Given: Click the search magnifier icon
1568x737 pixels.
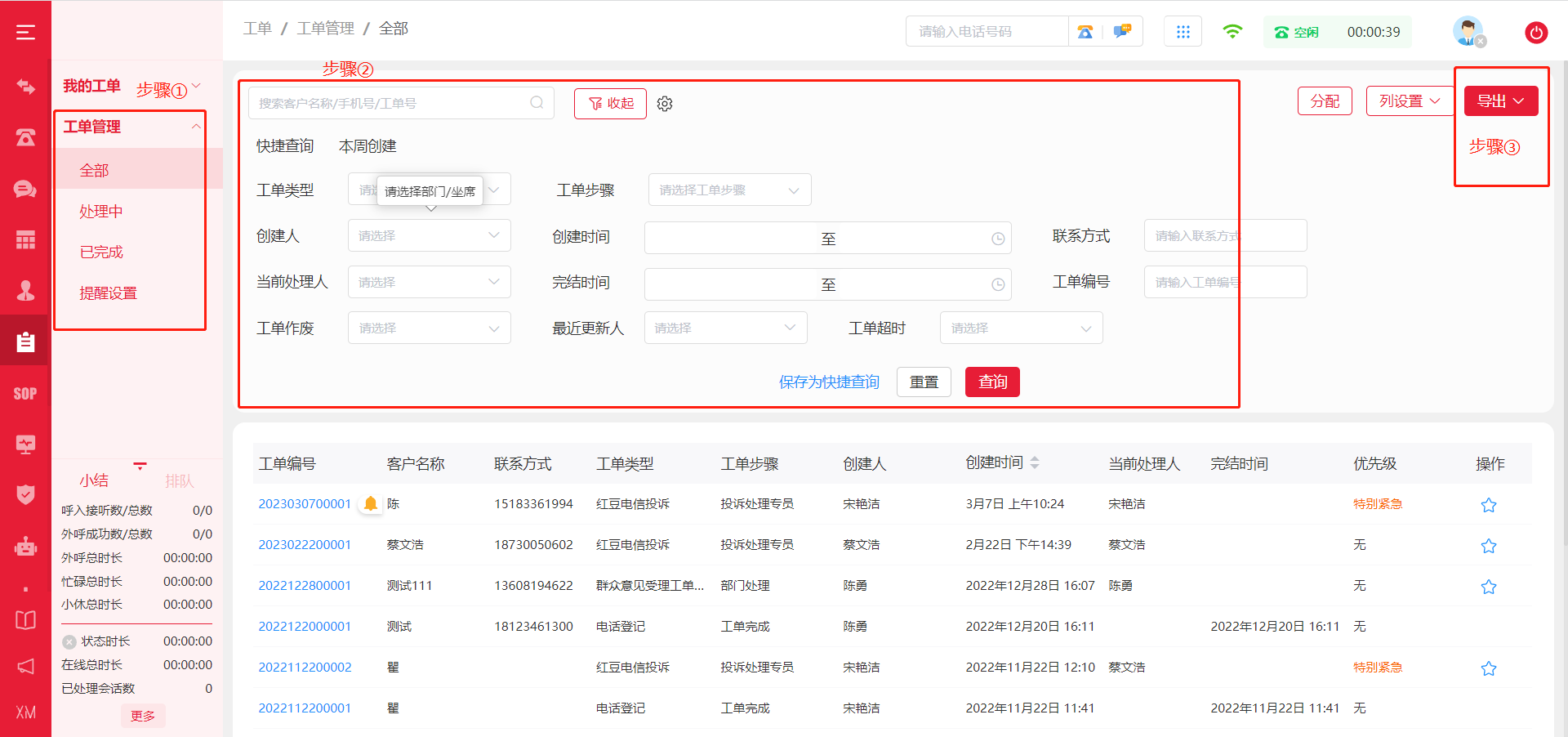Looking at the screenshot, I should pos(537,103).
